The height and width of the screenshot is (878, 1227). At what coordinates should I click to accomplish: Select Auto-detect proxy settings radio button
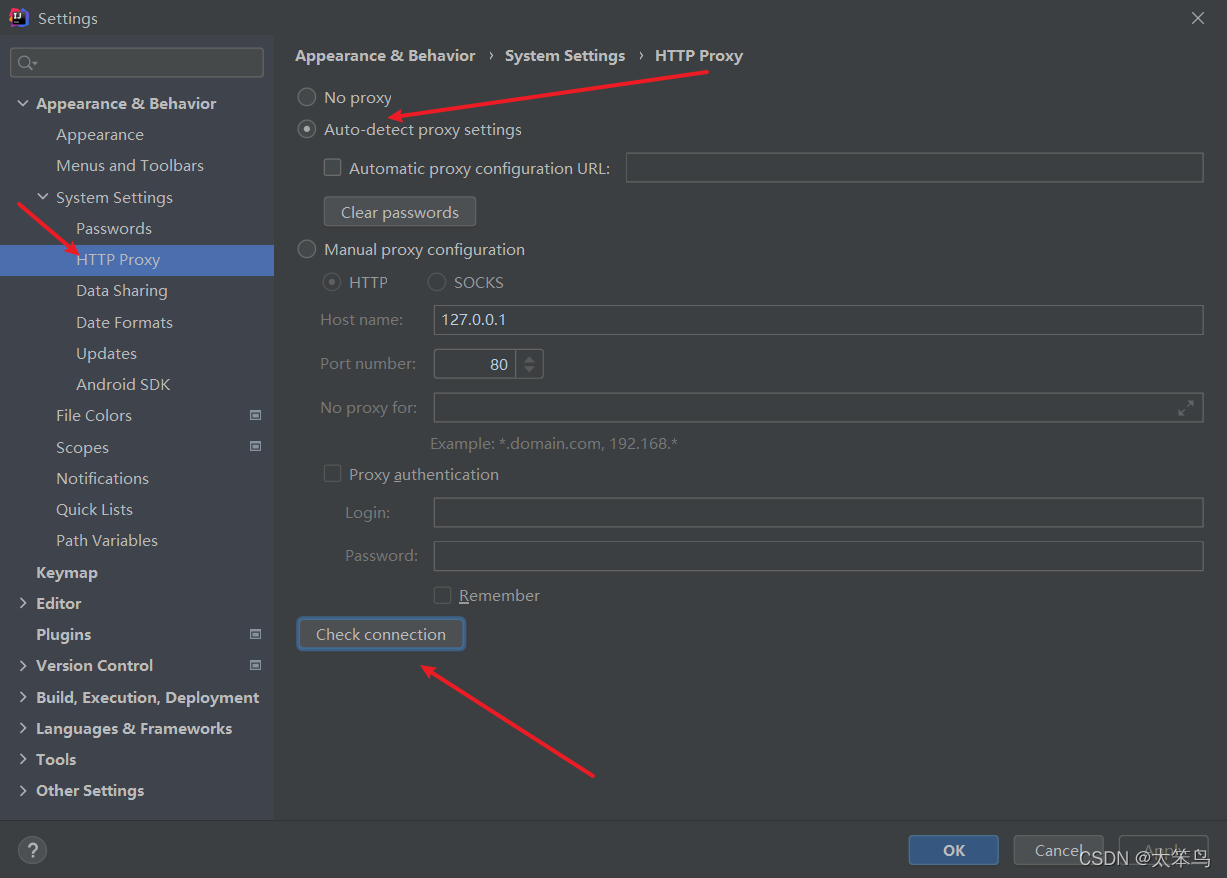tap(307, 130)
